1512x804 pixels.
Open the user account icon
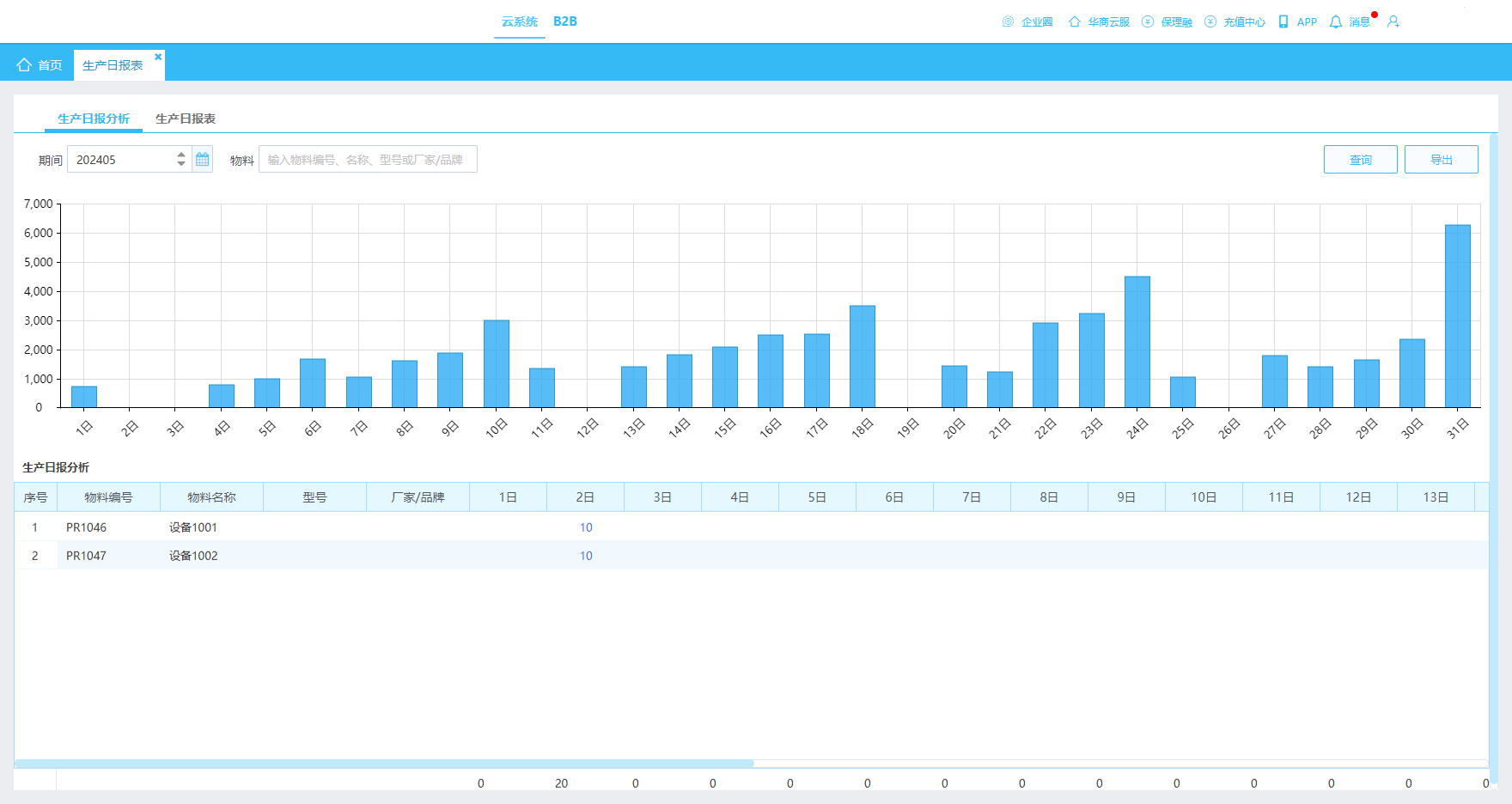pos(1393,21)
